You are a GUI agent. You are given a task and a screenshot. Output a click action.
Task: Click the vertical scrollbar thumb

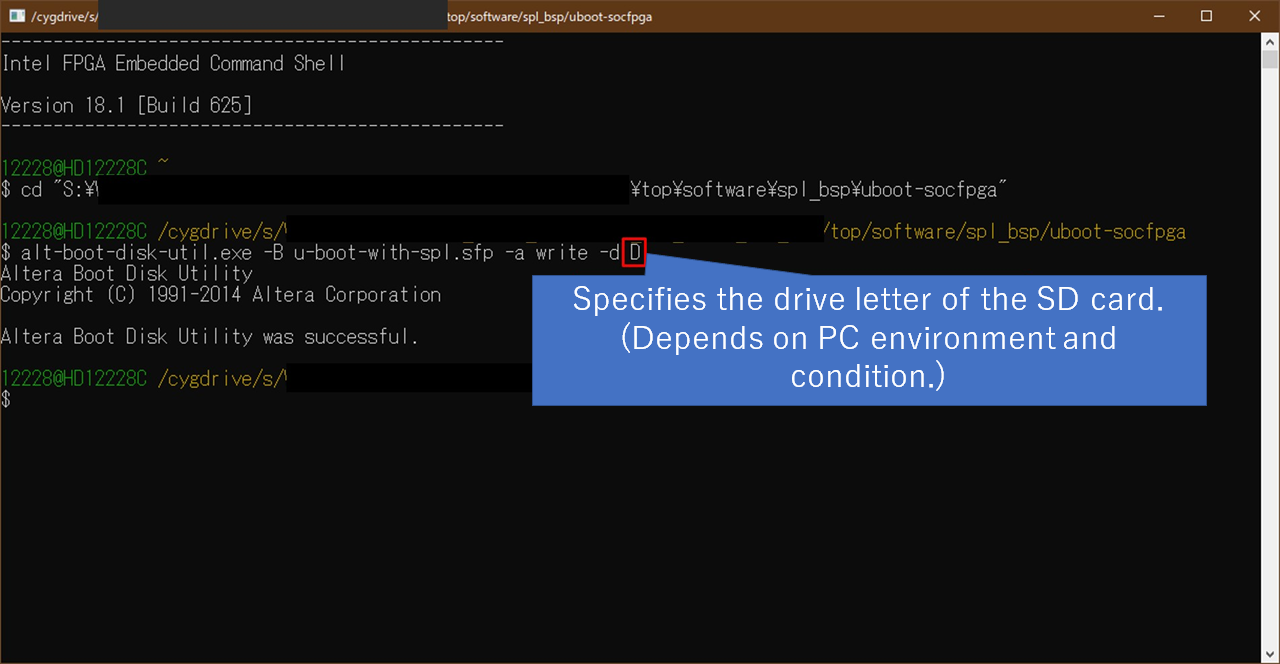[x=1270, y=60]
